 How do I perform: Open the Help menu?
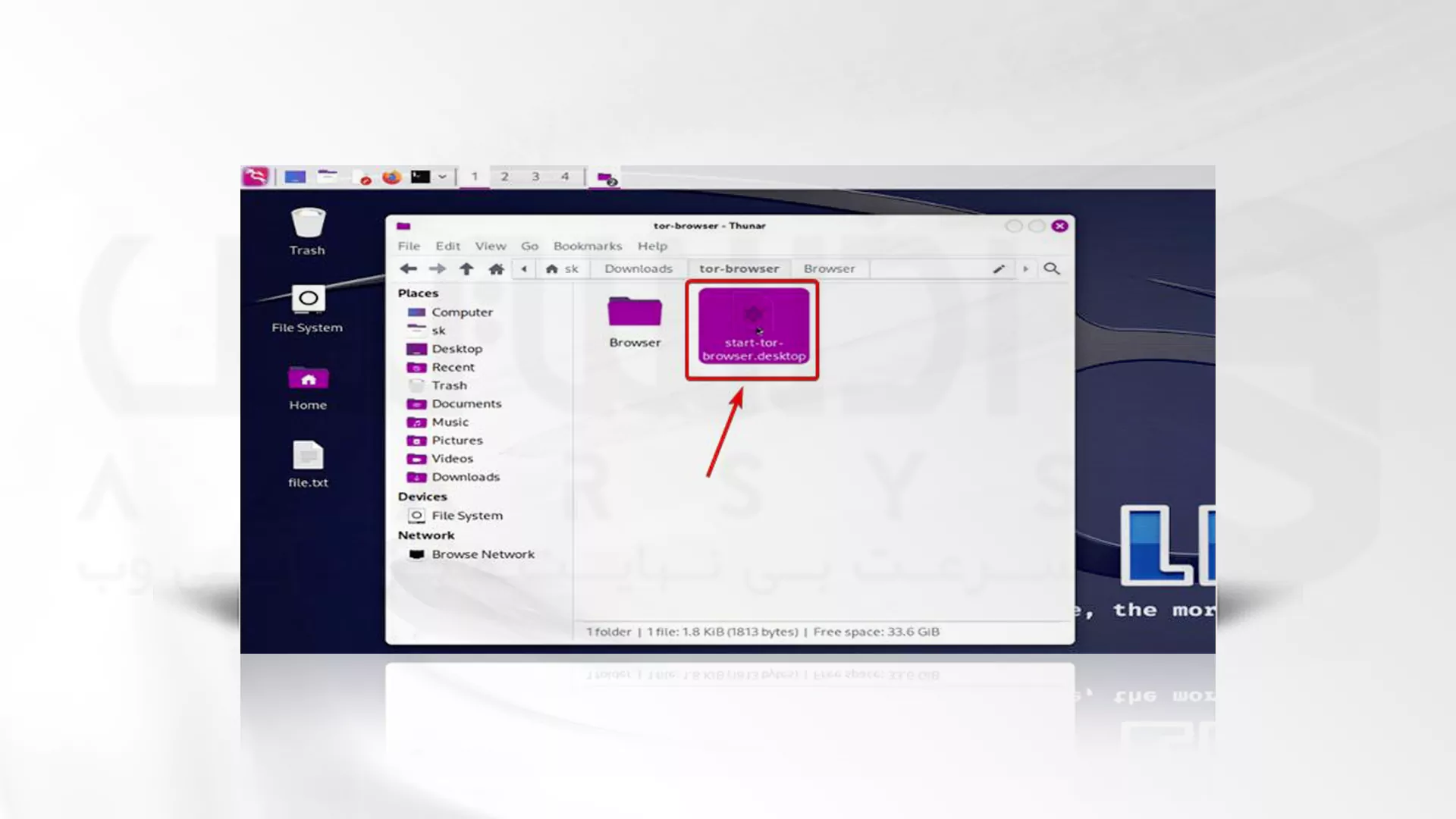coord(652,246)
